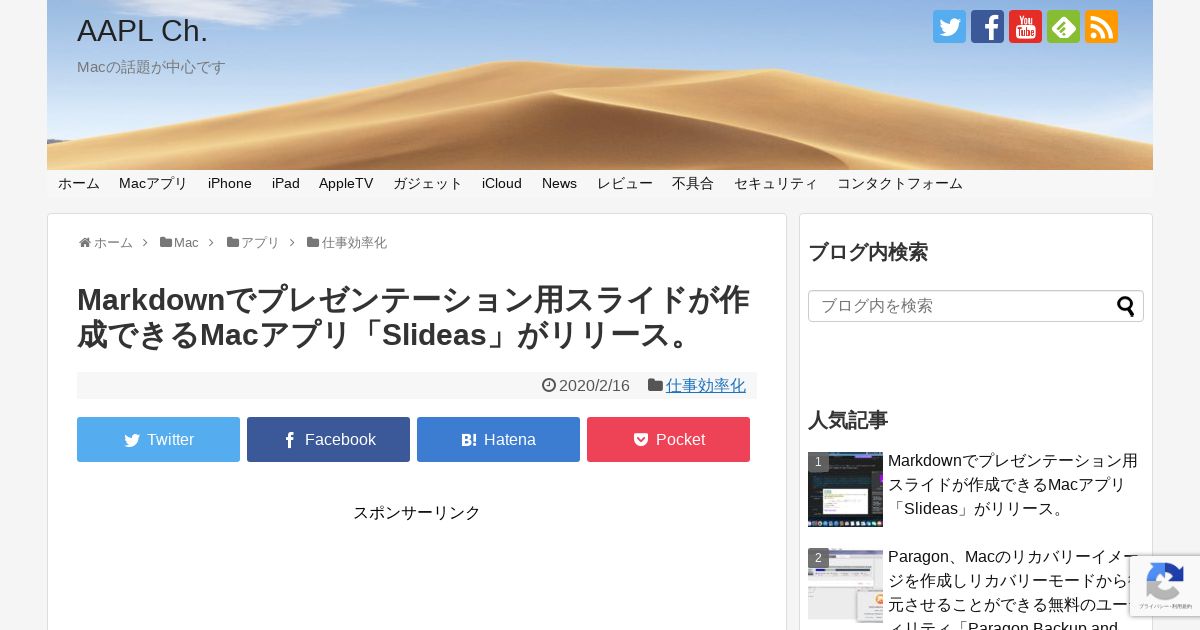1200x630 pixels.
Task: Click the AAPL Ch. site title
Action: pyautogui.click(x=142, y=31)
